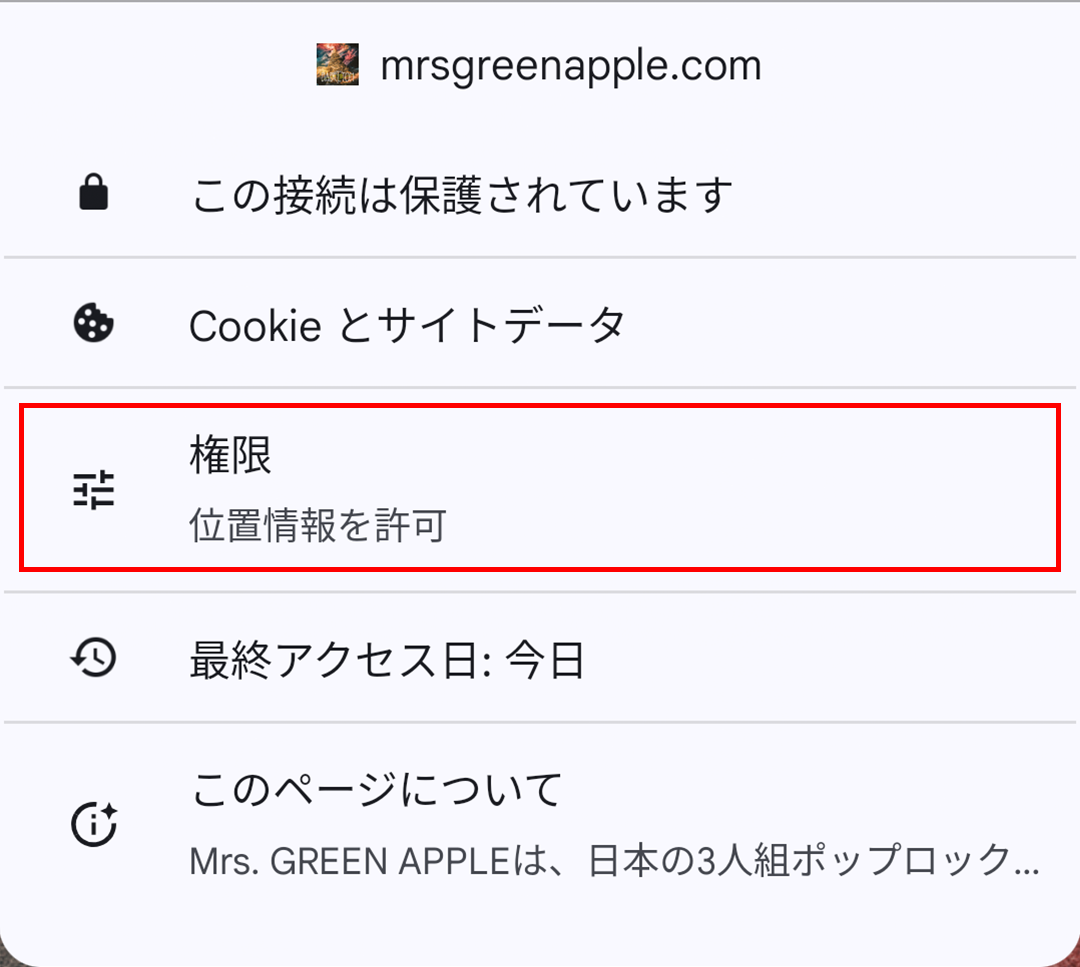Tap the history clock icon
Image resolution: width=1080 pixels, height=967 pixels.
[x=94, y=658]
